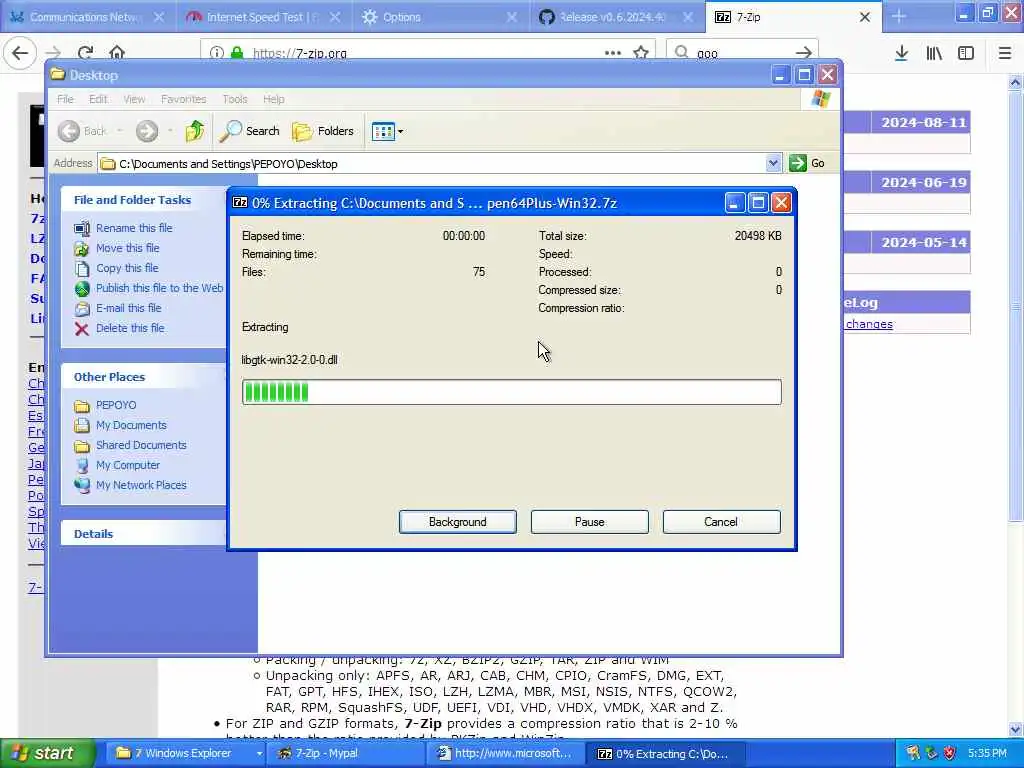Click the green extraction progress bar
The height and width of the screenshot is (768, 1024).
pyautogui.click(x=511, y=392)
